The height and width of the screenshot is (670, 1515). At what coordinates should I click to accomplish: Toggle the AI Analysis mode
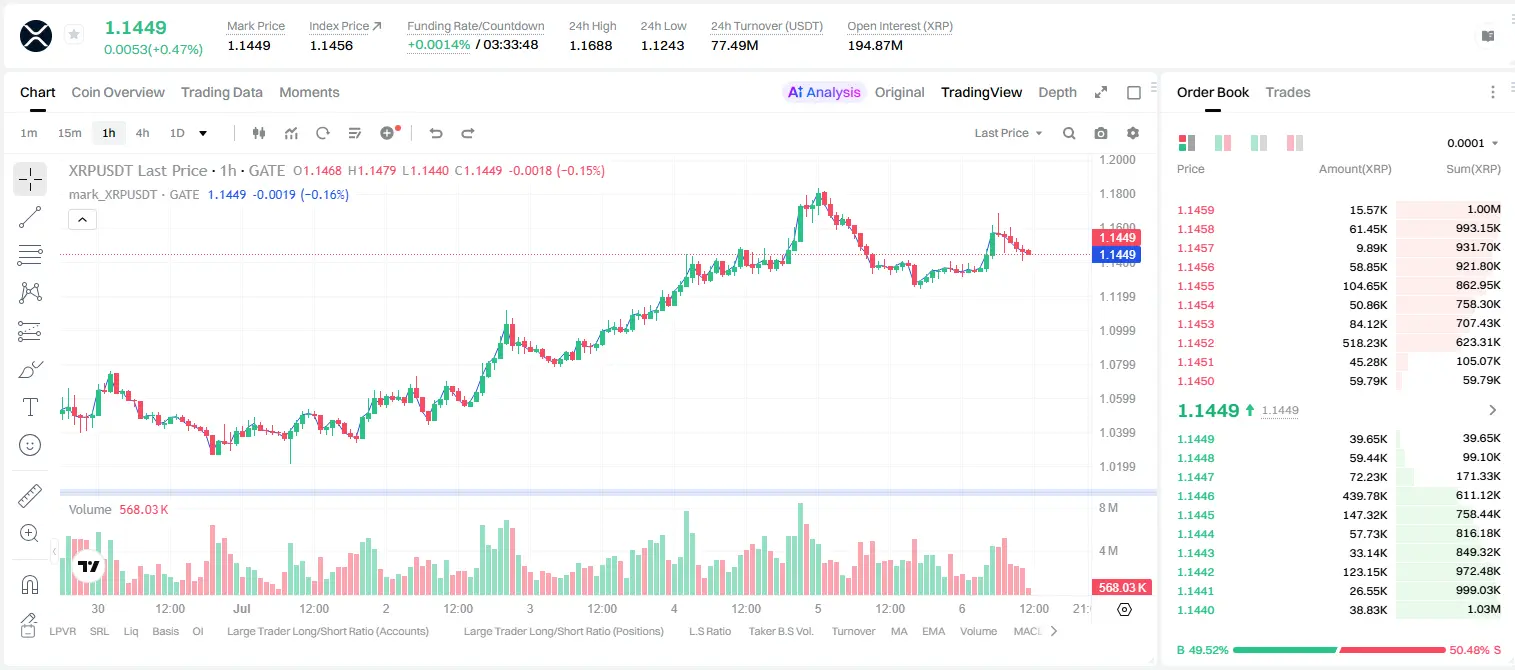coord(824,92)
